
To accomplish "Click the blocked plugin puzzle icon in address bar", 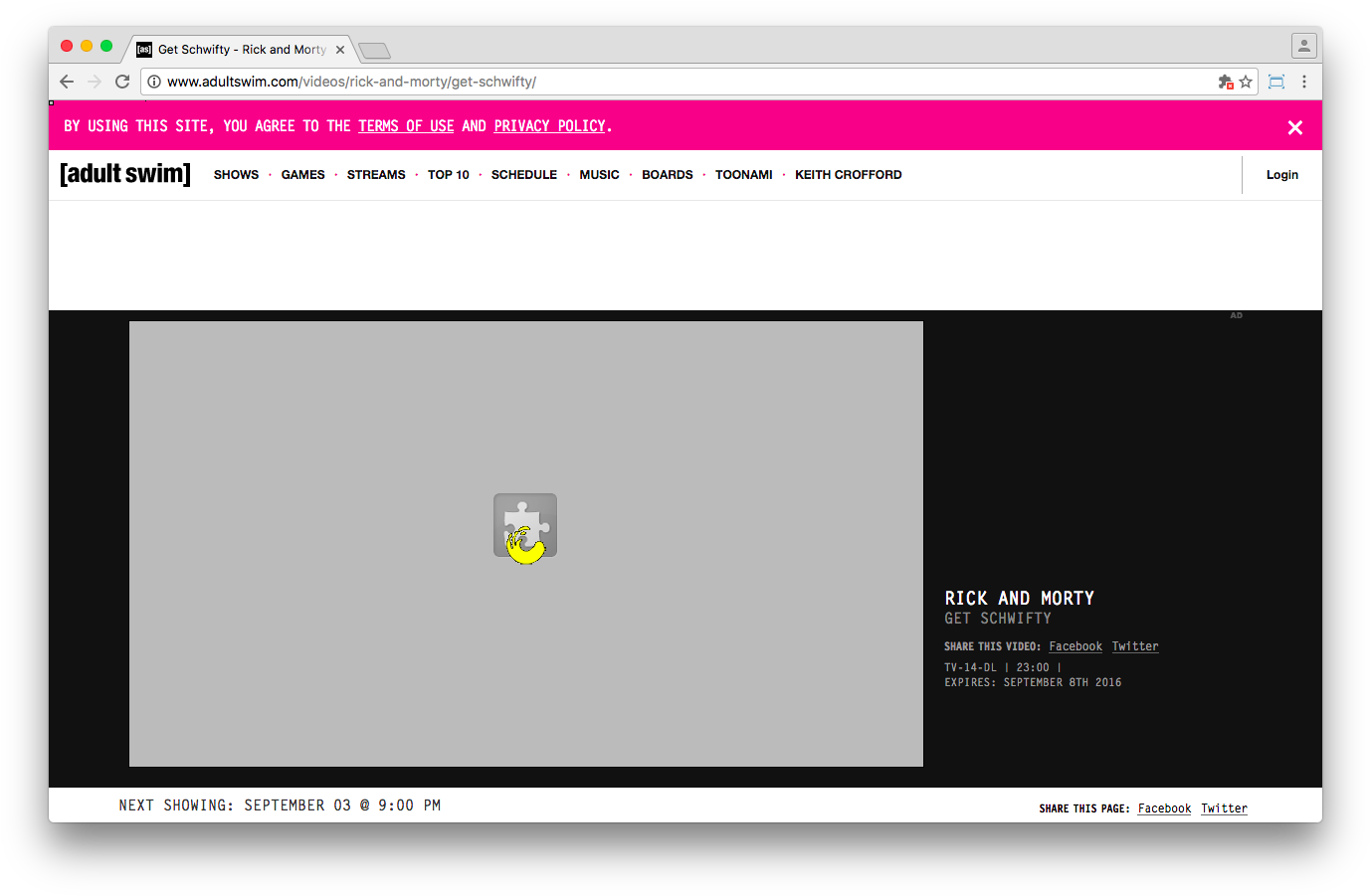I will (1226, 82).
